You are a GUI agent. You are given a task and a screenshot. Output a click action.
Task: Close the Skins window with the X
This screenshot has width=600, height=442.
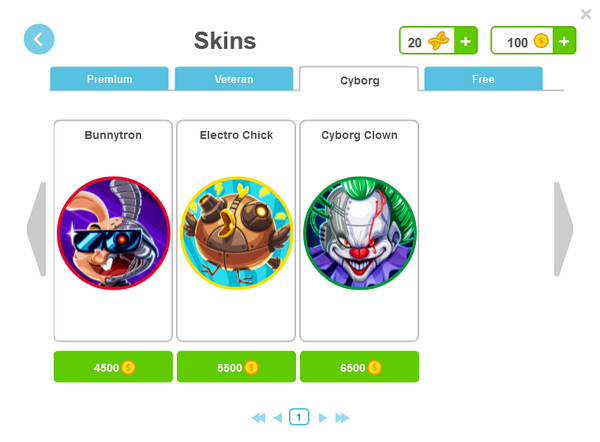coord(585,15)
